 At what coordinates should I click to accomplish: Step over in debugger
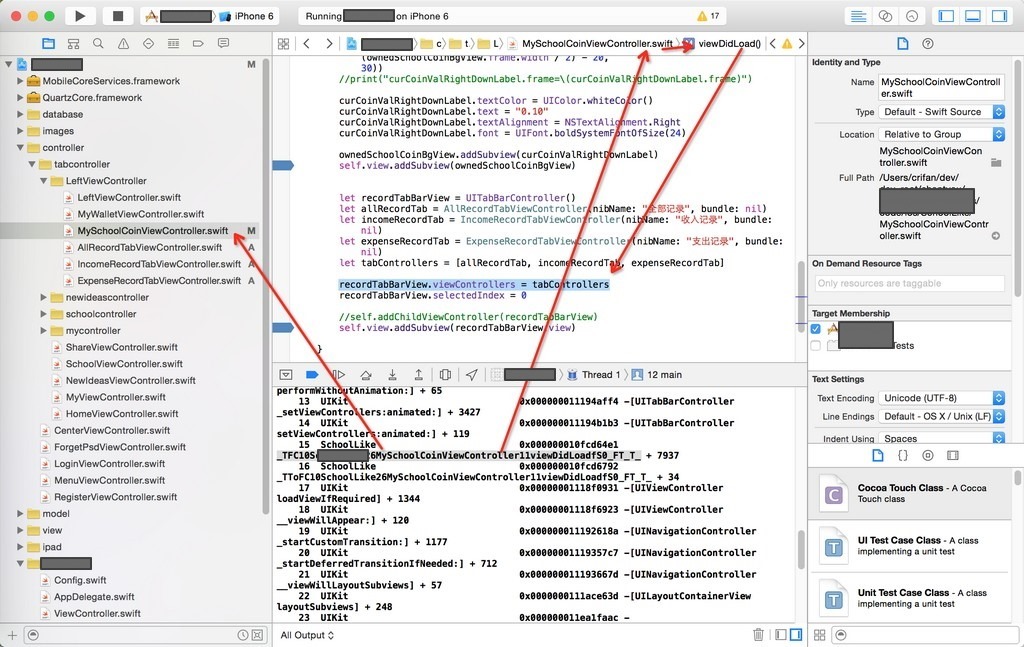(x=366, y=375)
